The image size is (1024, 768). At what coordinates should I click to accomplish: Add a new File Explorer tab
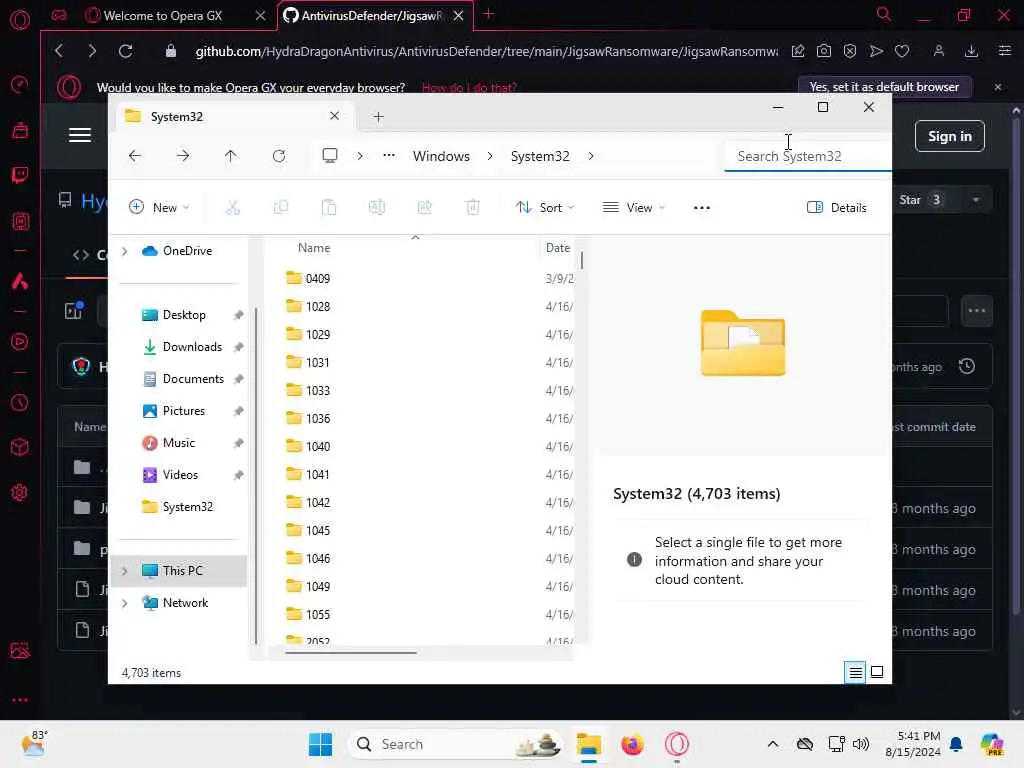coord(378,117)
